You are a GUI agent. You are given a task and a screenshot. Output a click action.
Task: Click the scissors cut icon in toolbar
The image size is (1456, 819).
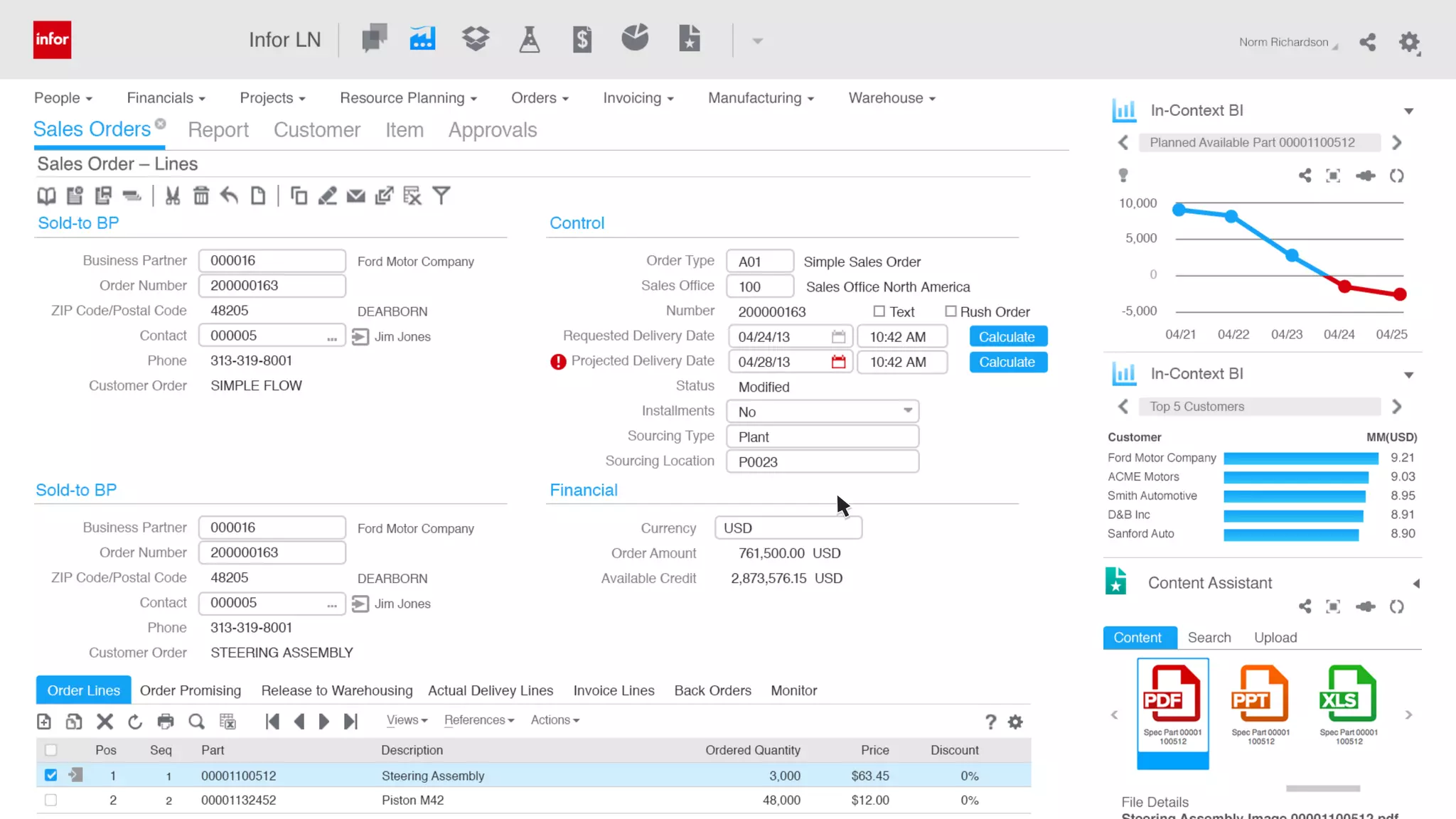coord(173,196)
